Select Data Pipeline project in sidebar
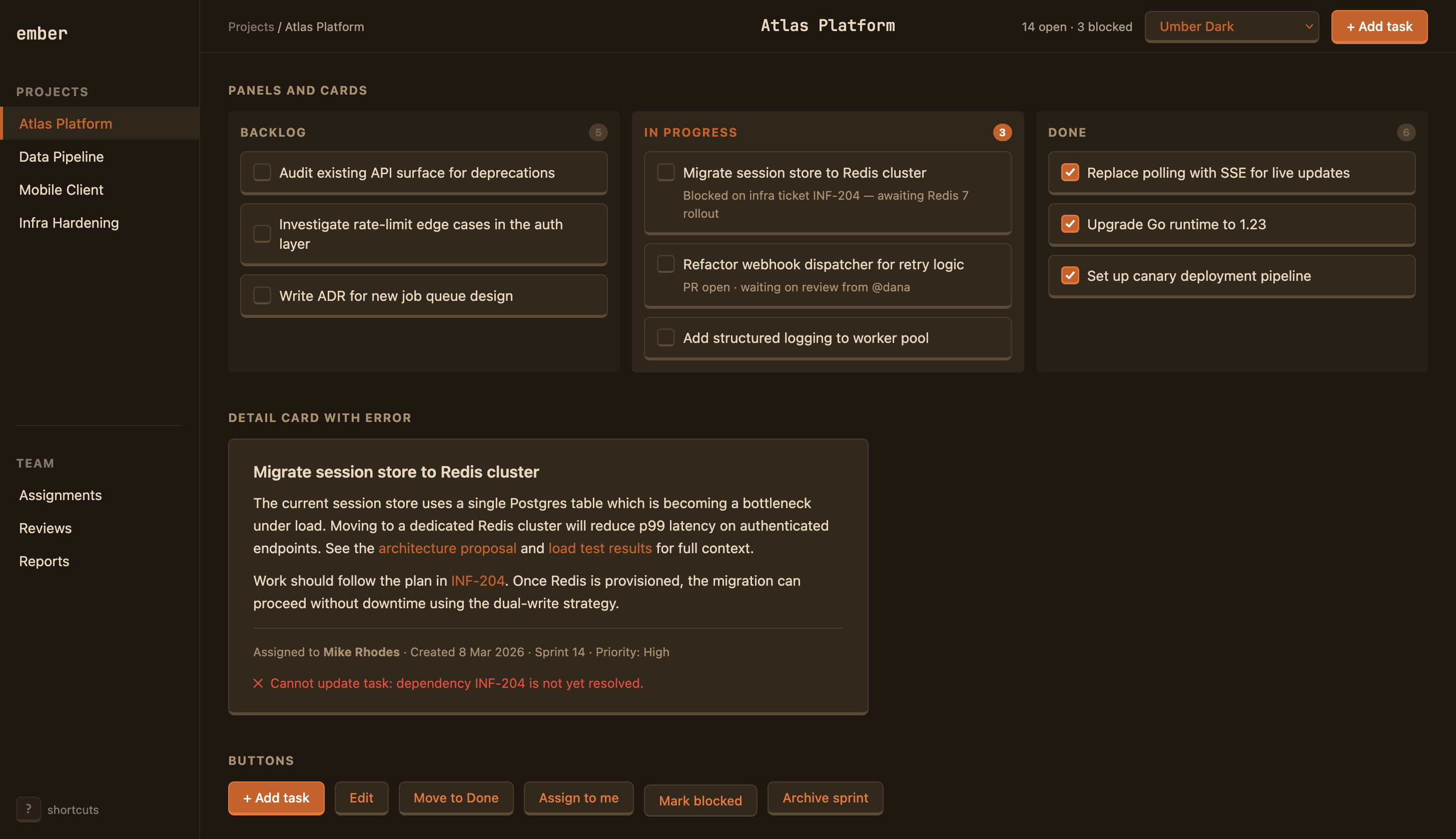Image resolution: width=1456 pixels, height=839 pixels. coord(61,157)
